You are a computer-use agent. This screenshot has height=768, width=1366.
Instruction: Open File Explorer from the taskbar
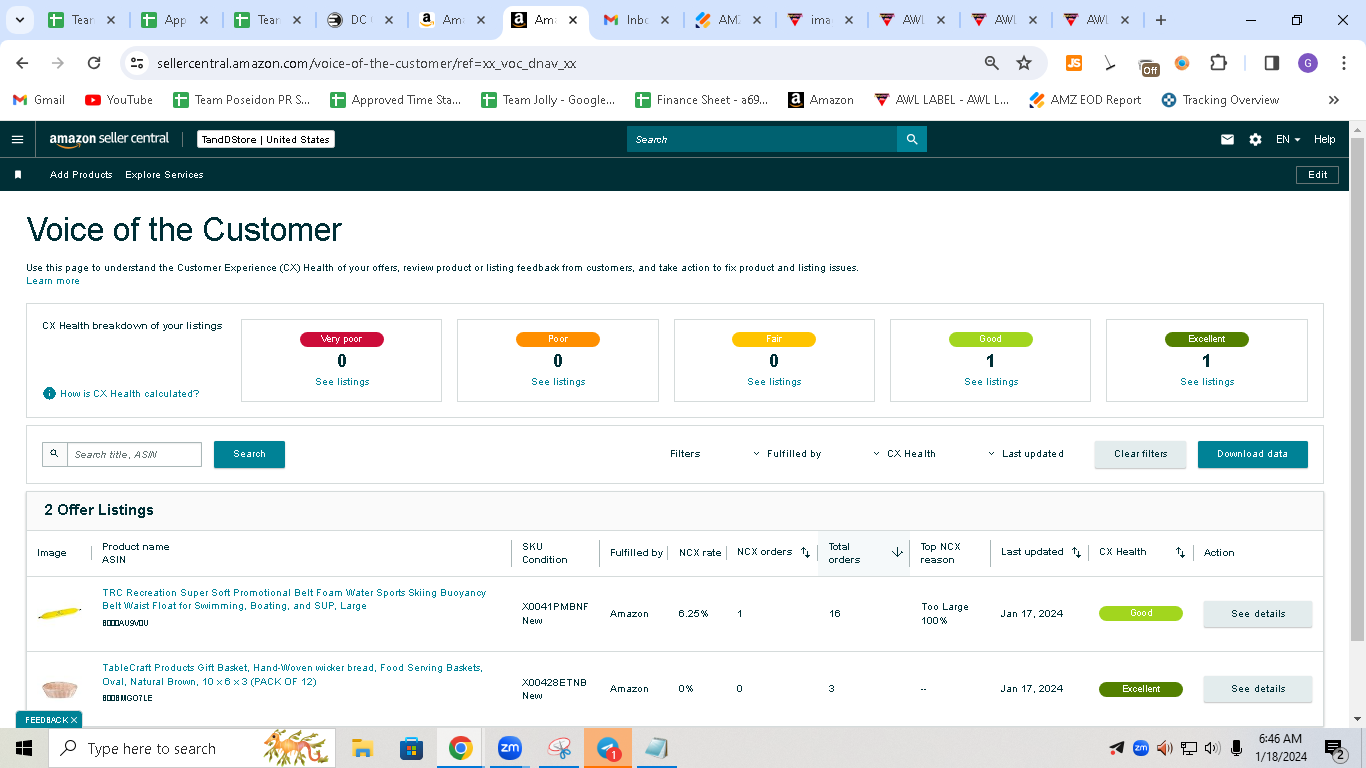[x=362, y=748]
